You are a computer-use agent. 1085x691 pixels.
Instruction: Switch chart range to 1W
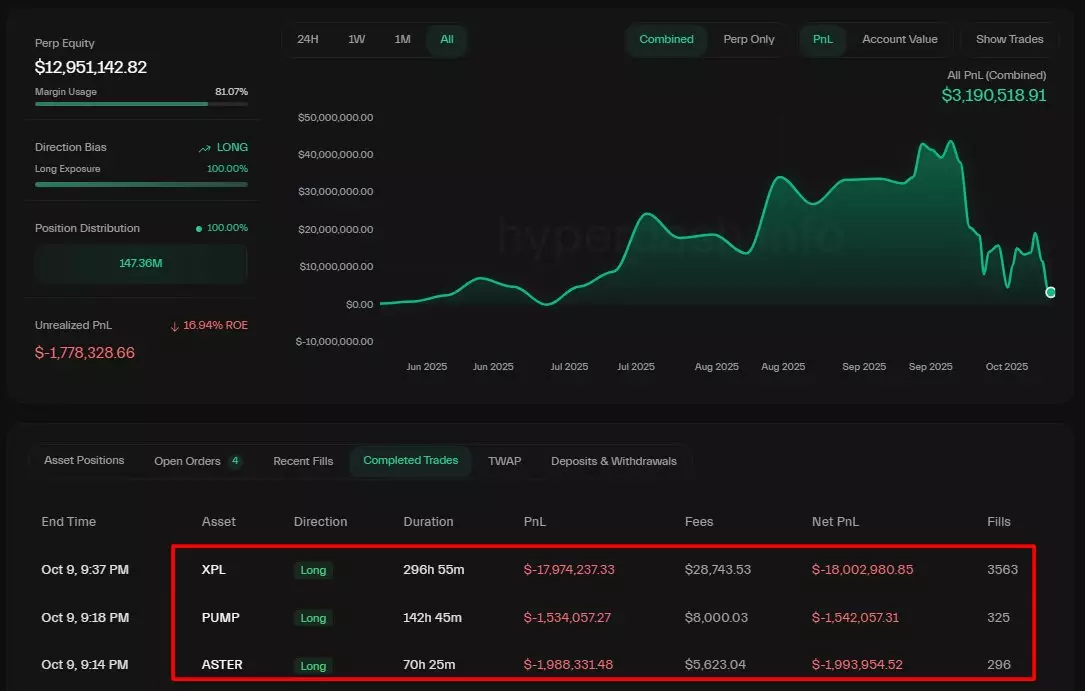coord(356,39)
